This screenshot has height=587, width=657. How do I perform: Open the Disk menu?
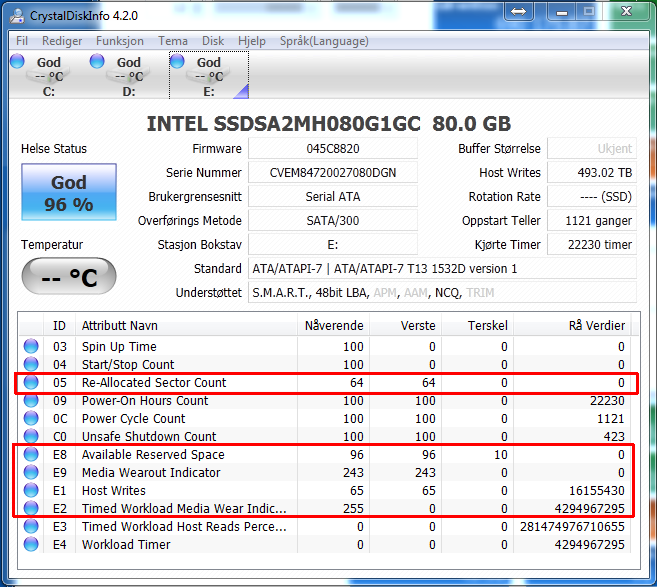pos(213,41)
